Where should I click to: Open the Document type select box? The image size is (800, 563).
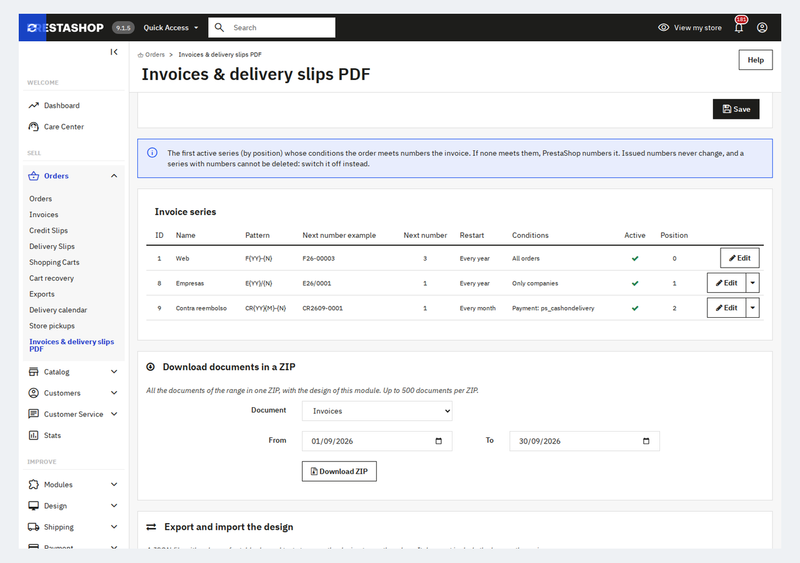point(377,411)
